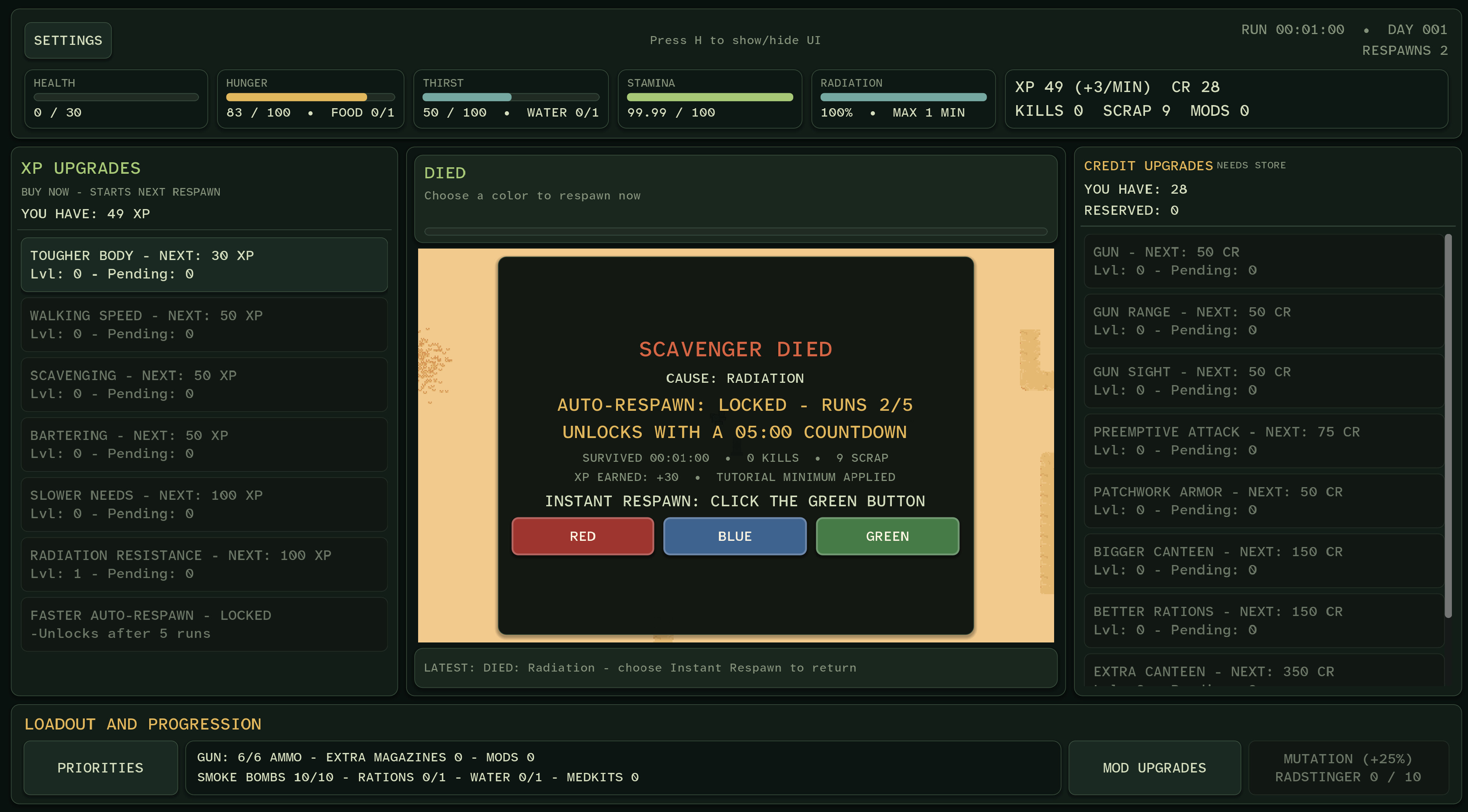Click 'XP EARNED: +30' text
Screen dimensions: 1468x812
626,477
